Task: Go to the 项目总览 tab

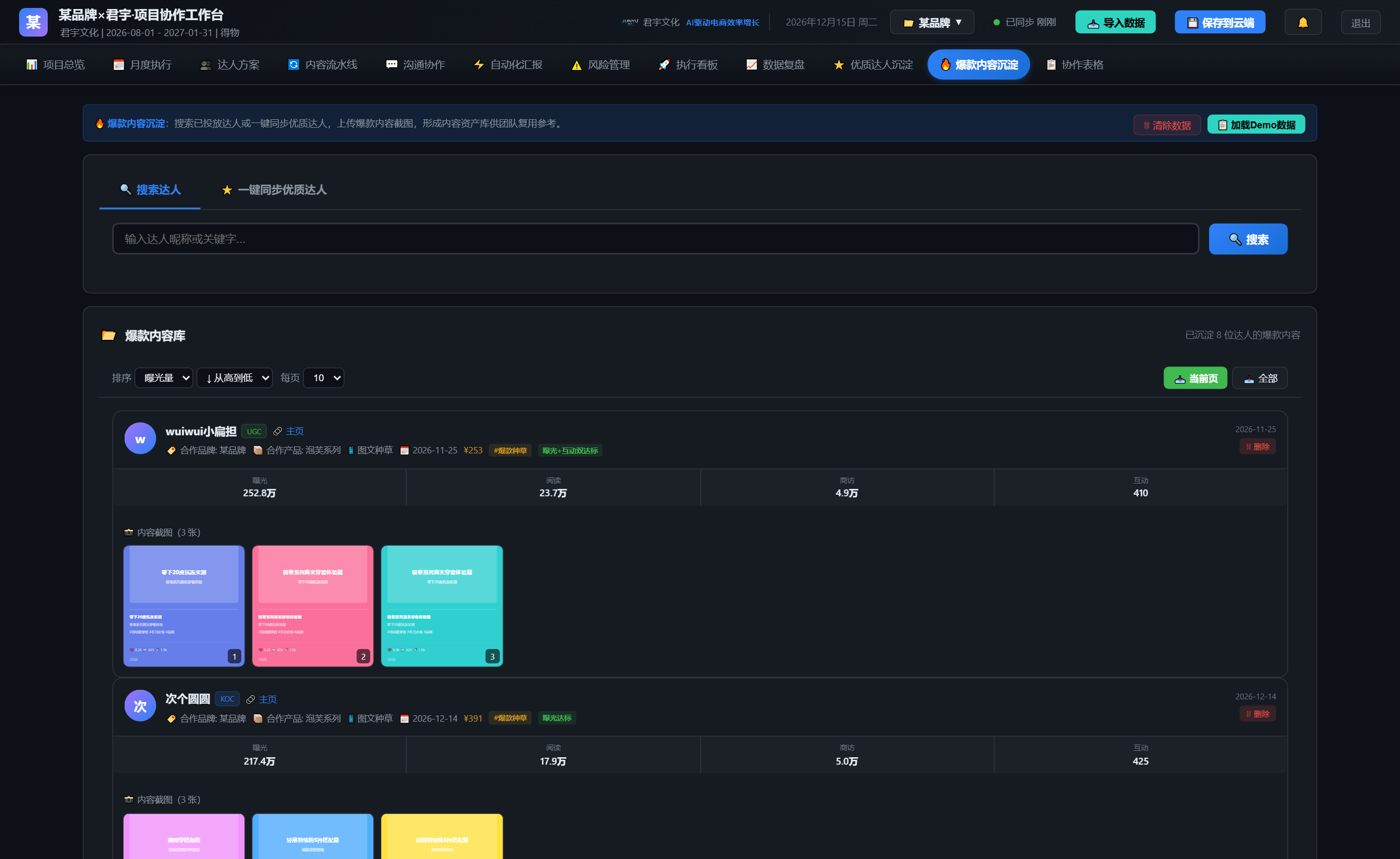Action: click(x=56, y=65)
